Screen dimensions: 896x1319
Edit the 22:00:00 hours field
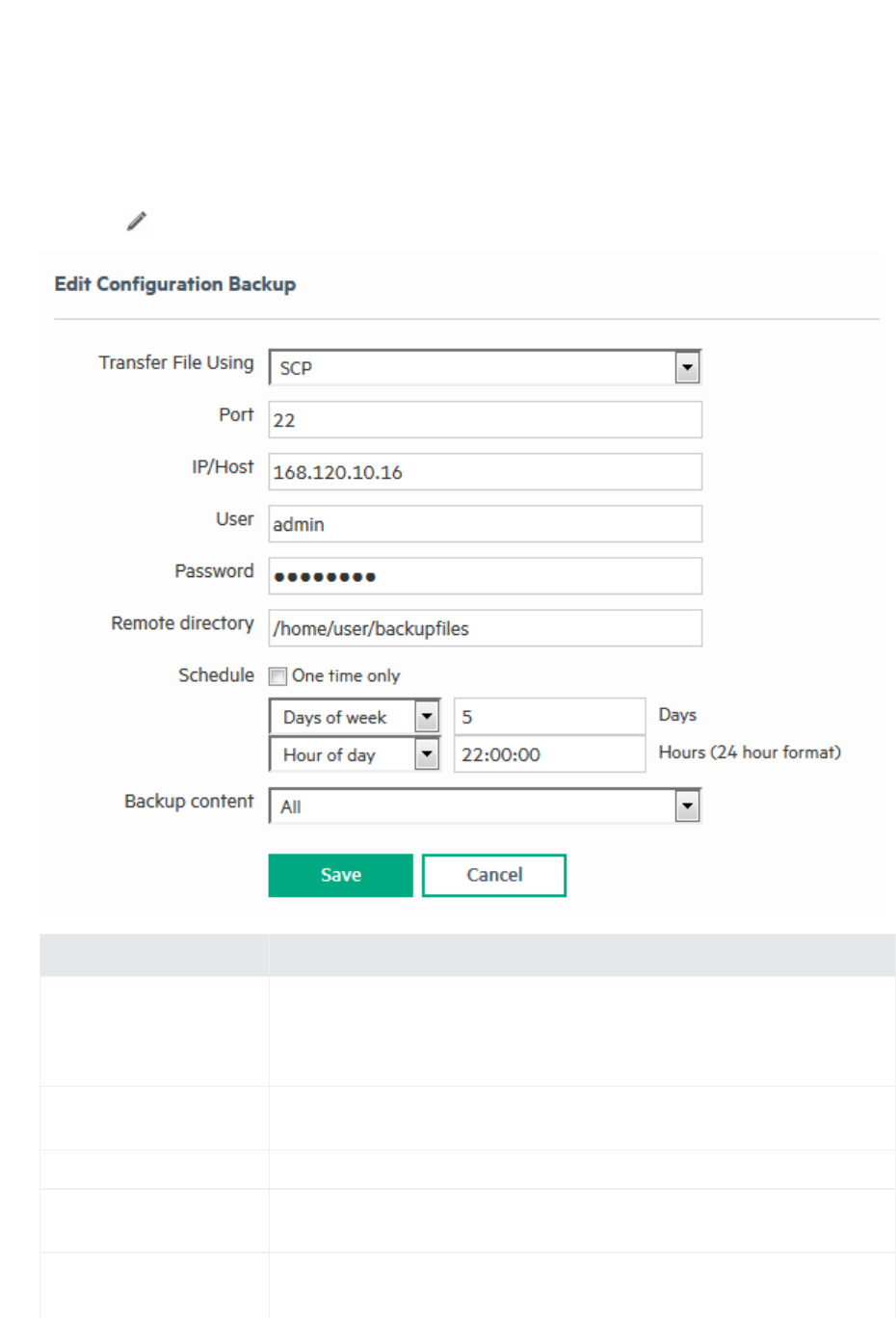[549, 754]
